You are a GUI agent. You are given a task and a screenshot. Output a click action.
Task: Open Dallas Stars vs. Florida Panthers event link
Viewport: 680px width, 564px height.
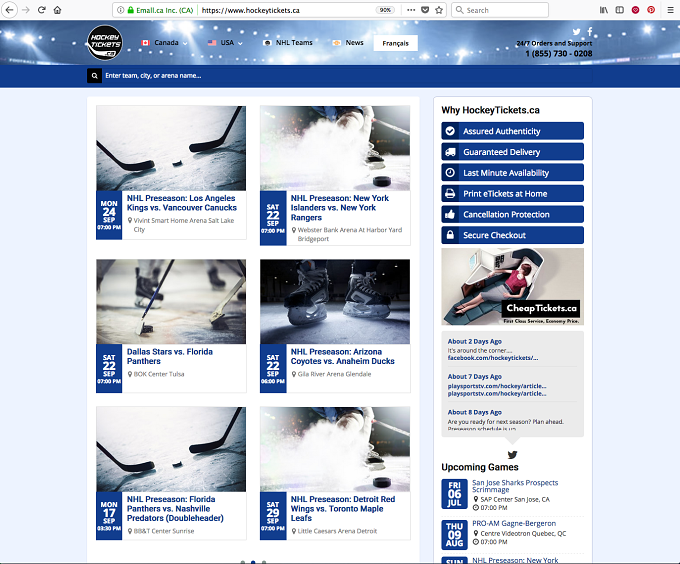tap(170, 356)
